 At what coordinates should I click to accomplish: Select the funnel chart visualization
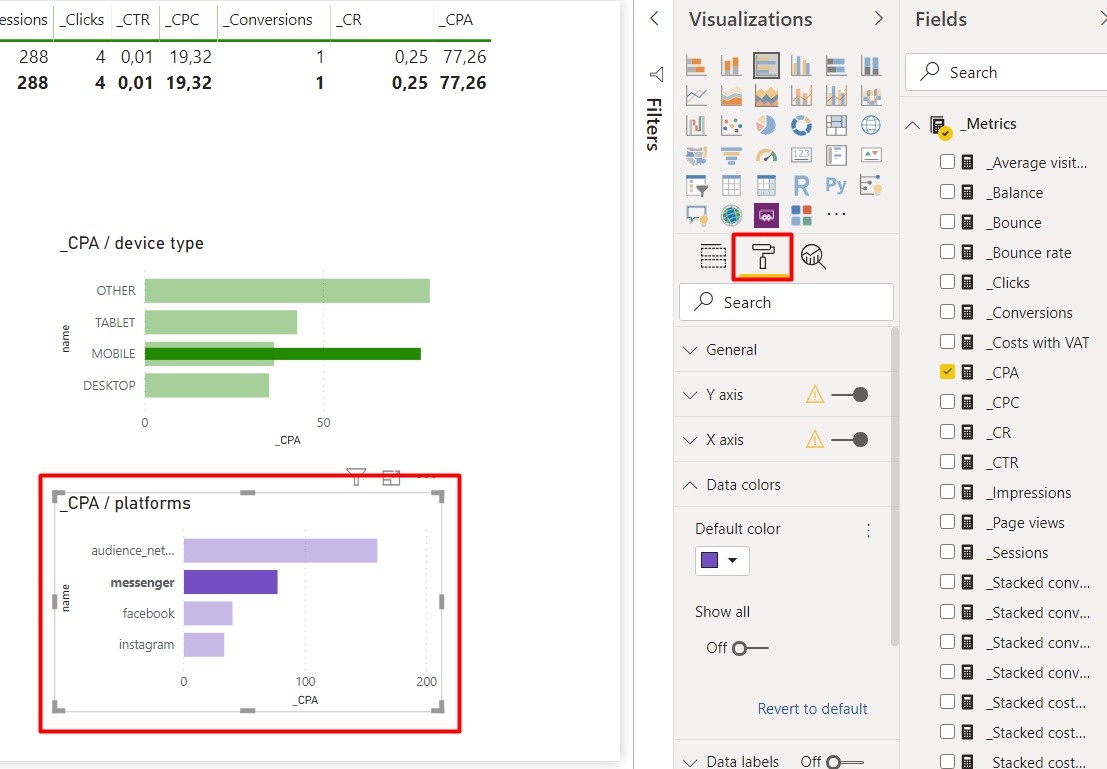point(731,155)
